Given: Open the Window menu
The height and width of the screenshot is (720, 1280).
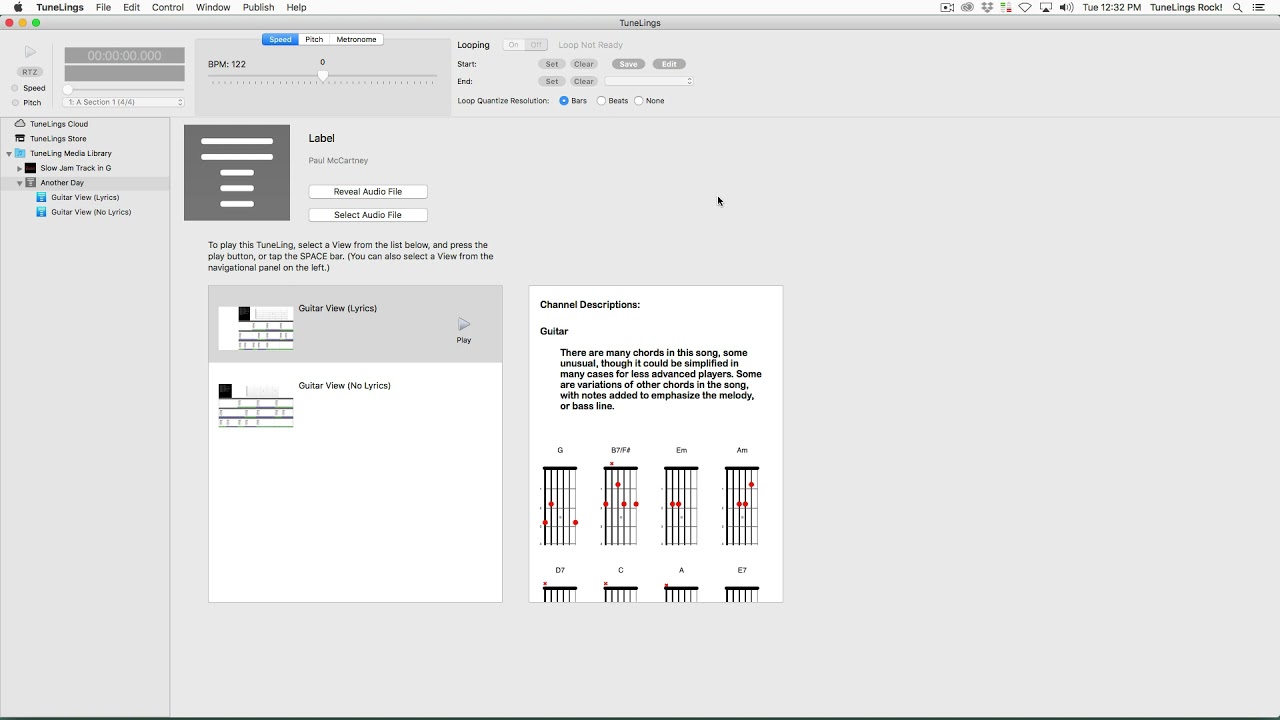Looking at the screenshot, I should coord(213,7).
